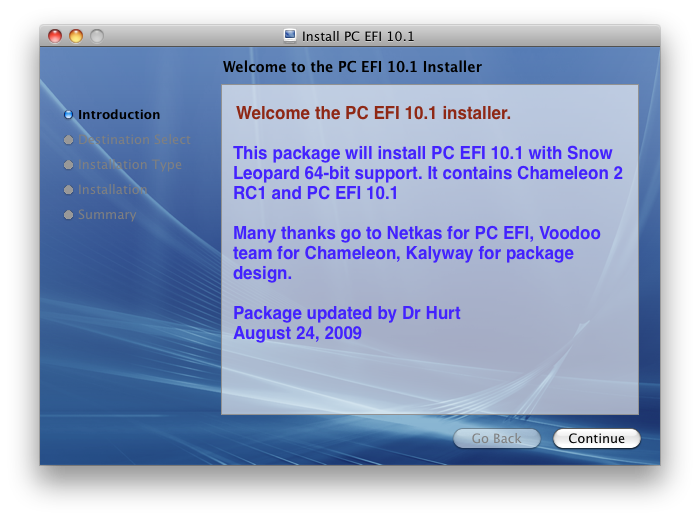This screenshot has height=520, width=700.
Task: Click the red 'Welcome the PC EFI 10.1 installer' heading
Action: tap(373, 113)
